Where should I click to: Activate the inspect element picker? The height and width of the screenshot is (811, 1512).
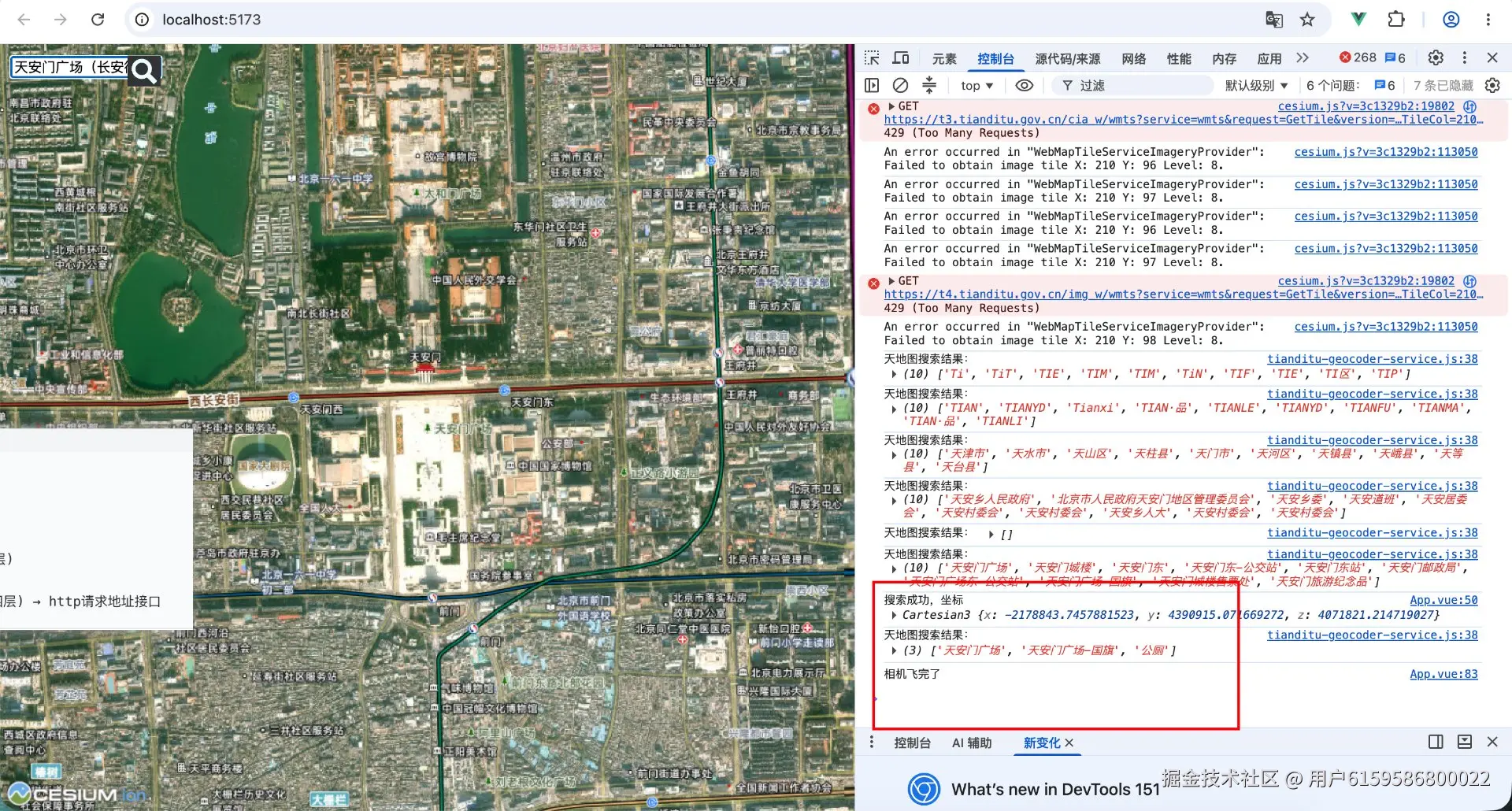click(x=872, y=58)
